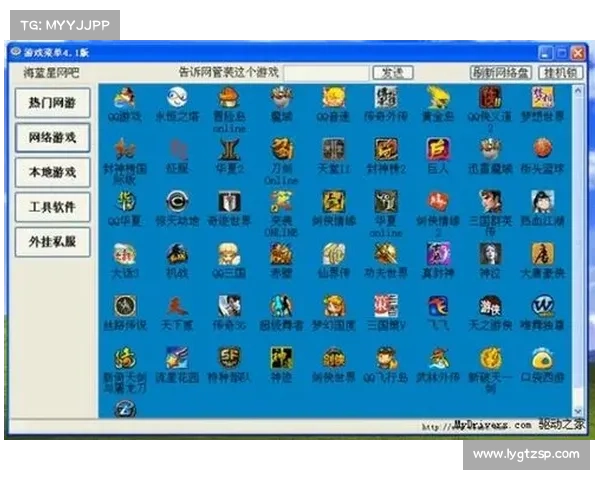
Task: Open the 外挂私服 category
Action: pyautogui.click(x=52, y=242)
